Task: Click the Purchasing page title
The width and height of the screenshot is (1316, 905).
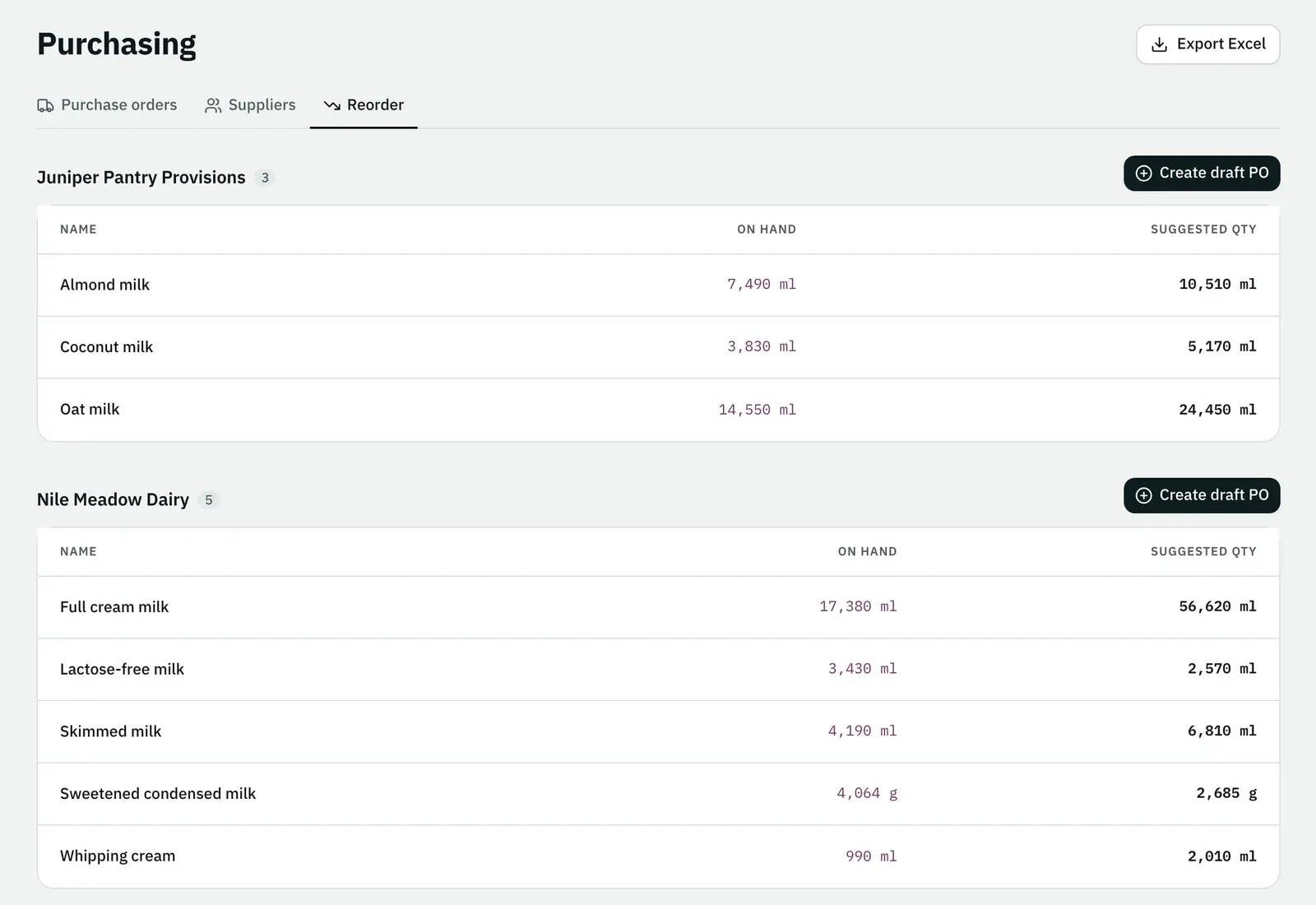Action: coord(117,44)
